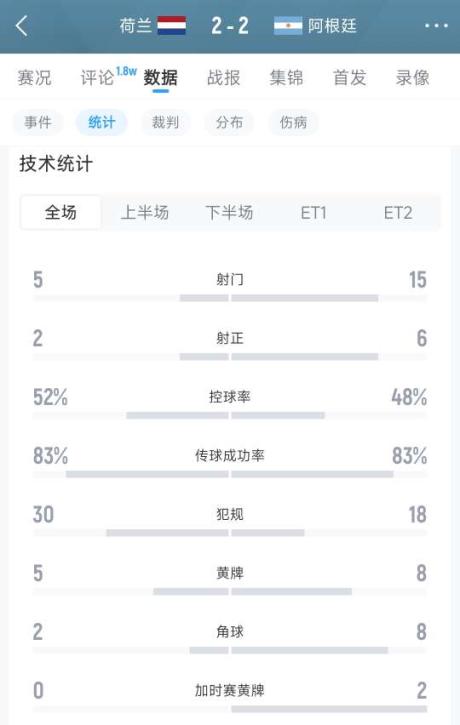Select the 分布 filter chip
This screenshot has height=725, width=460.
coord(229,123)
